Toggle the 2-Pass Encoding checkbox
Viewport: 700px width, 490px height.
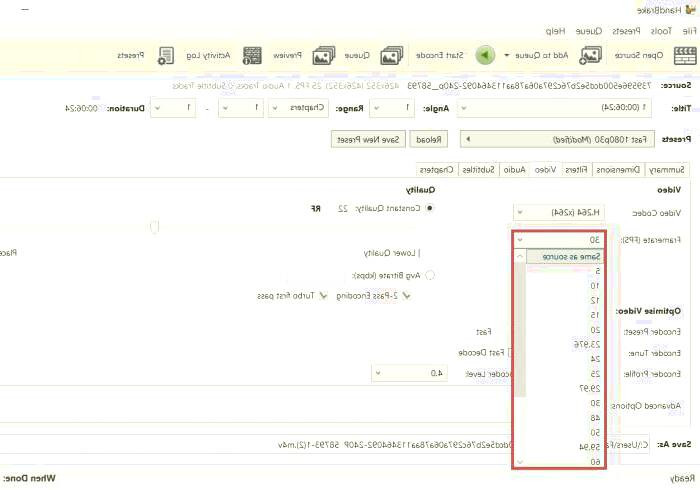[x=407, y=295]
